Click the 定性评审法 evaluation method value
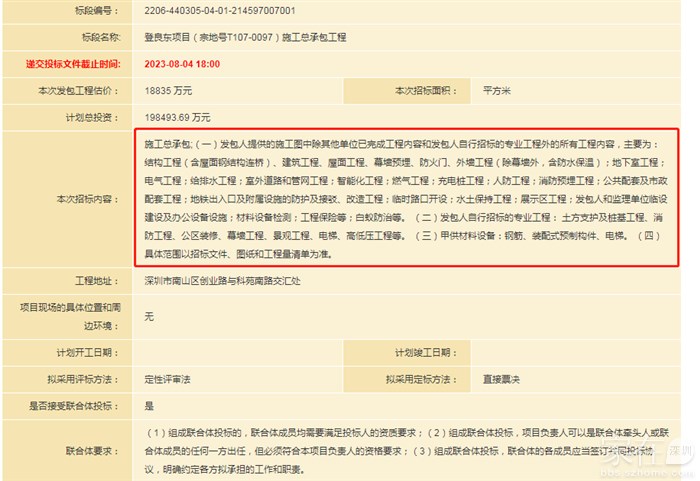700x481 pixels. click(168, 379)
